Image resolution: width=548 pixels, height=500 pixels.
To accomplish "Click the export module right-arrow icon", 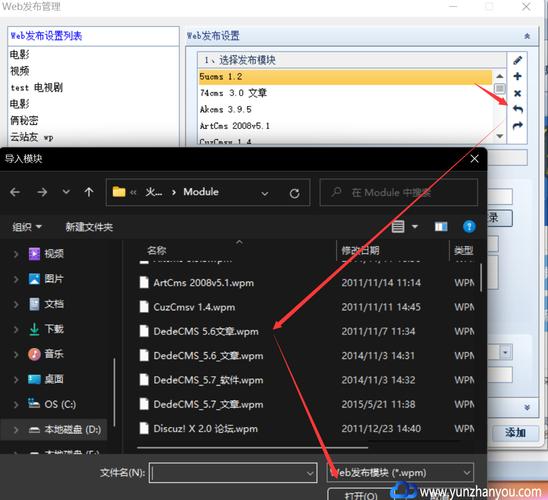I will pyautogui.click(x=518, y=125).
